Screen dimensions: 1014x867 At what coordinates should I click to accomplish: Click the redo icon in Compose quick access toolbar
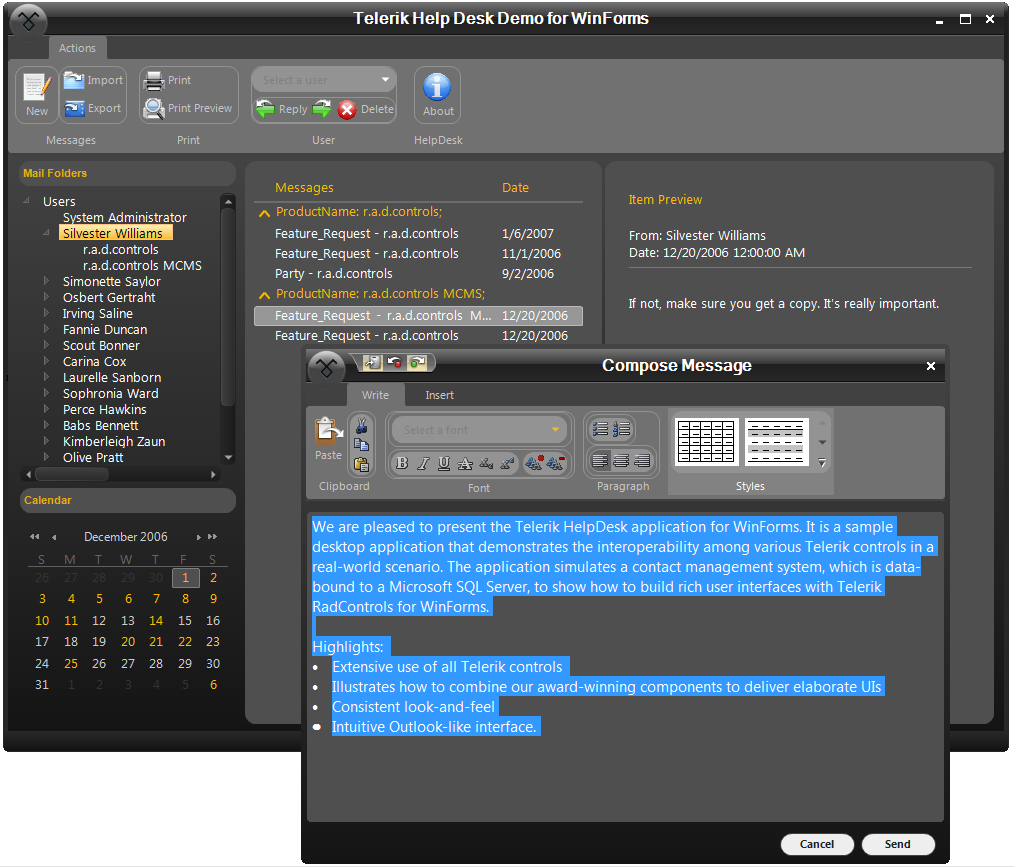417,362
